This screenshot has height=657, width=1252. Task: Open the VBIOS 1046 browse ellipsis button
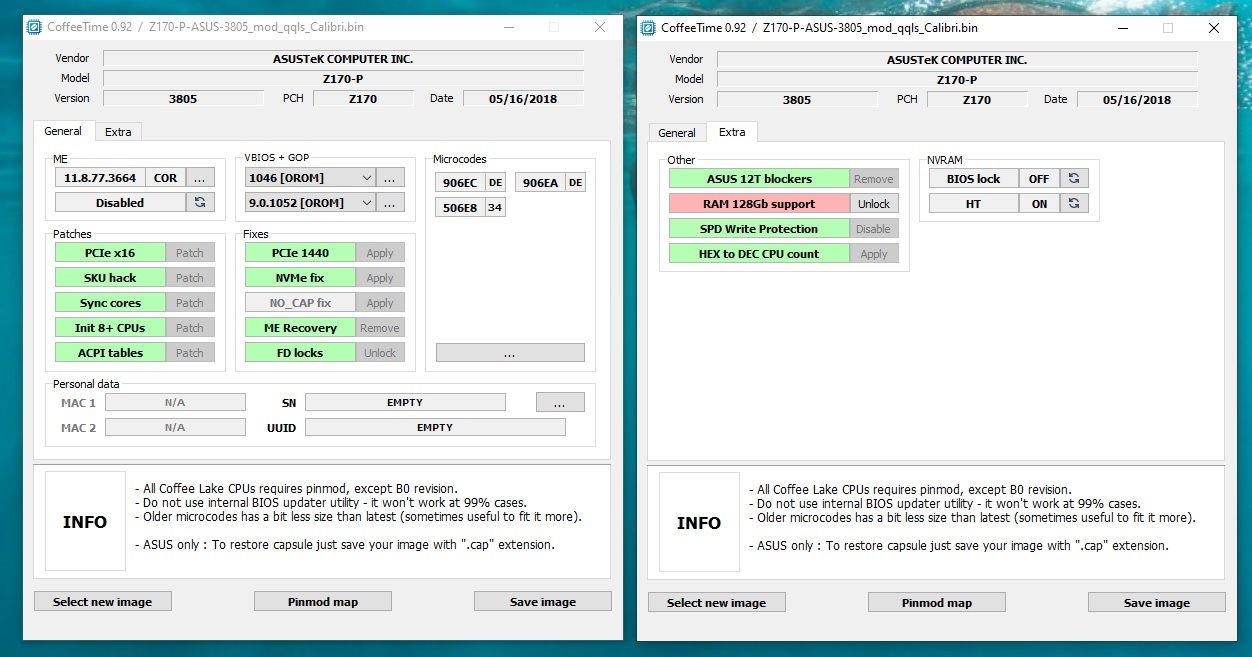click(x=391, y=177)
